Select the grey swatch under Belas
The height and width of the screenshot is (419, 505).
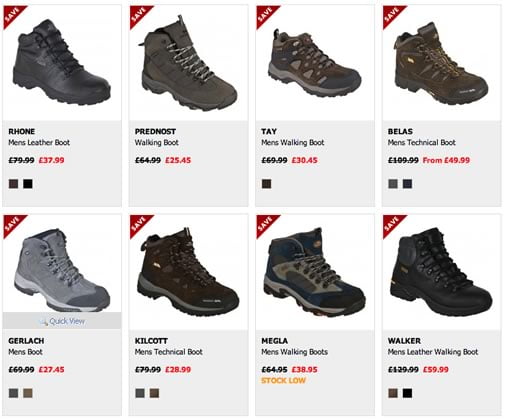click(393, 184)
